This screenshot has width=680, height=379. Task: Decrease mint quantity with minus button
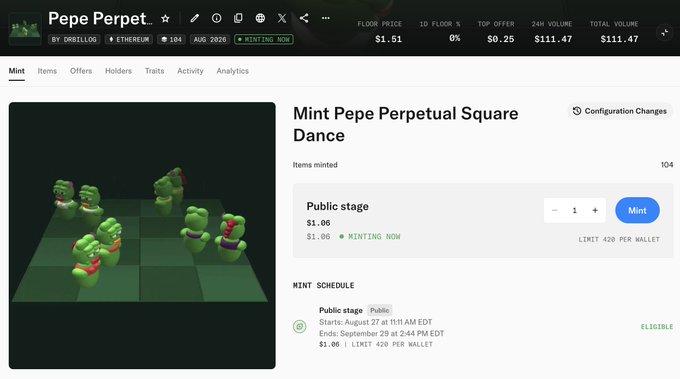(554, 210)
